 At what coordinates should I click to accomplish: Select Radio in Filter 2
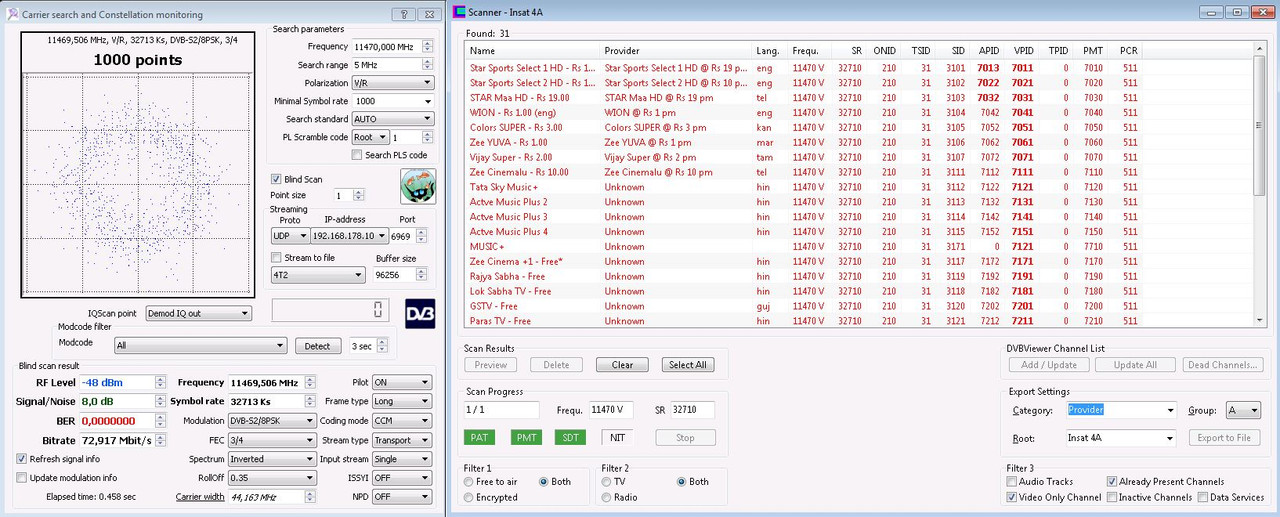point(606,496)
